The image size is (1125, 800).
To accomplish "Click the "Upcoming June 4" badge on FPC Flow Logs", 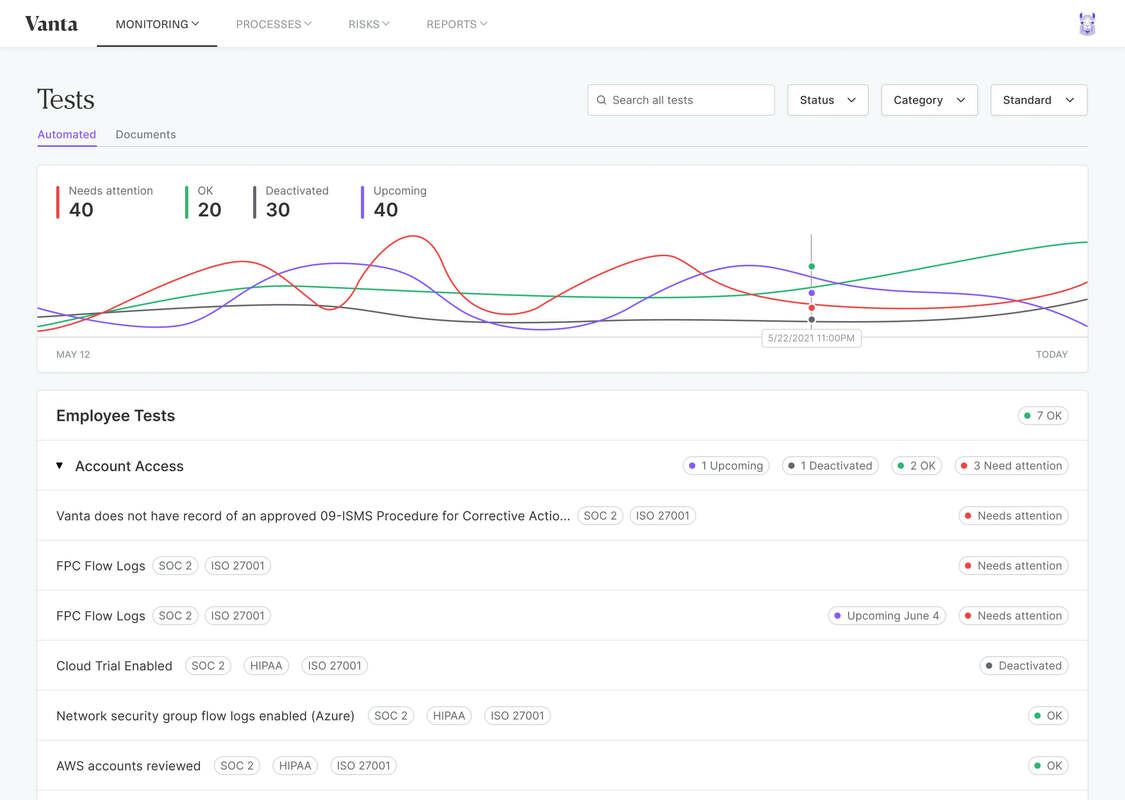I will point(886,615).
